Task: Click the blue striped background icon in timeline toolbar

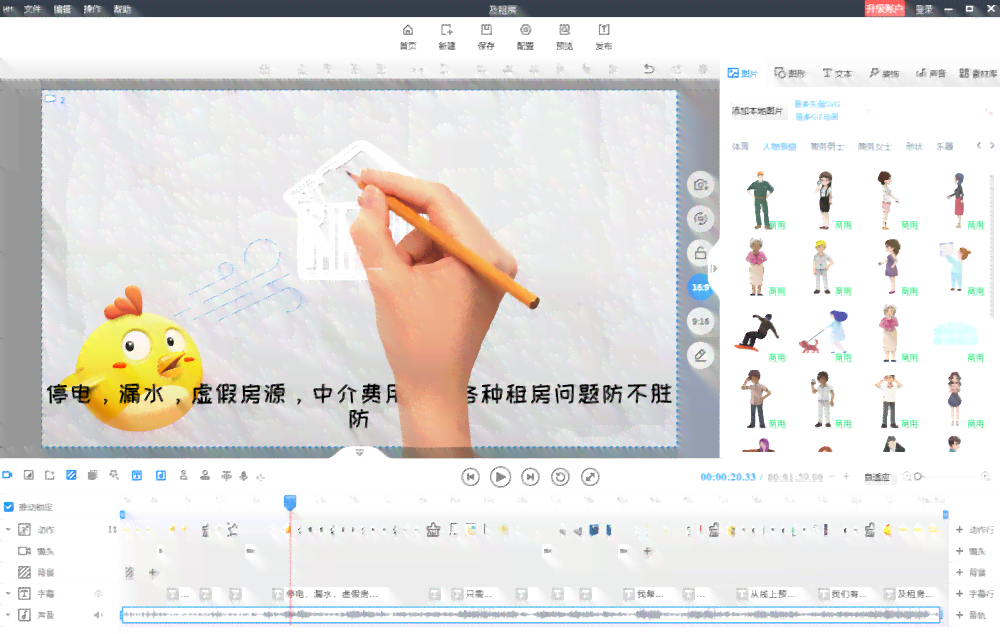Action: coord(71,475)
